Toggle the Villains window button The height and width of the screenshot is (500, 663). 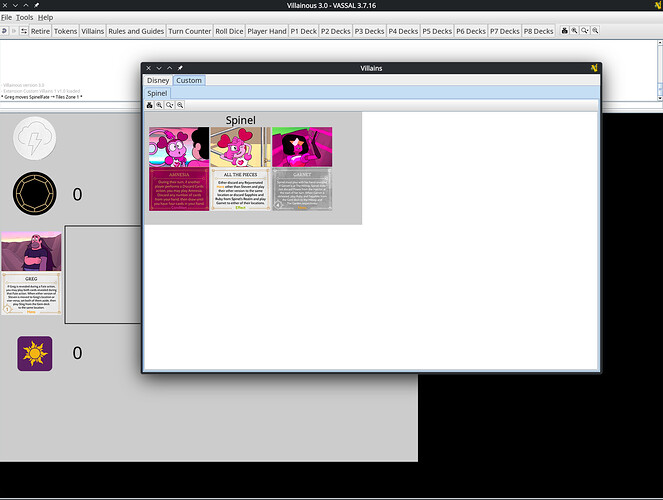coord(93,31)
